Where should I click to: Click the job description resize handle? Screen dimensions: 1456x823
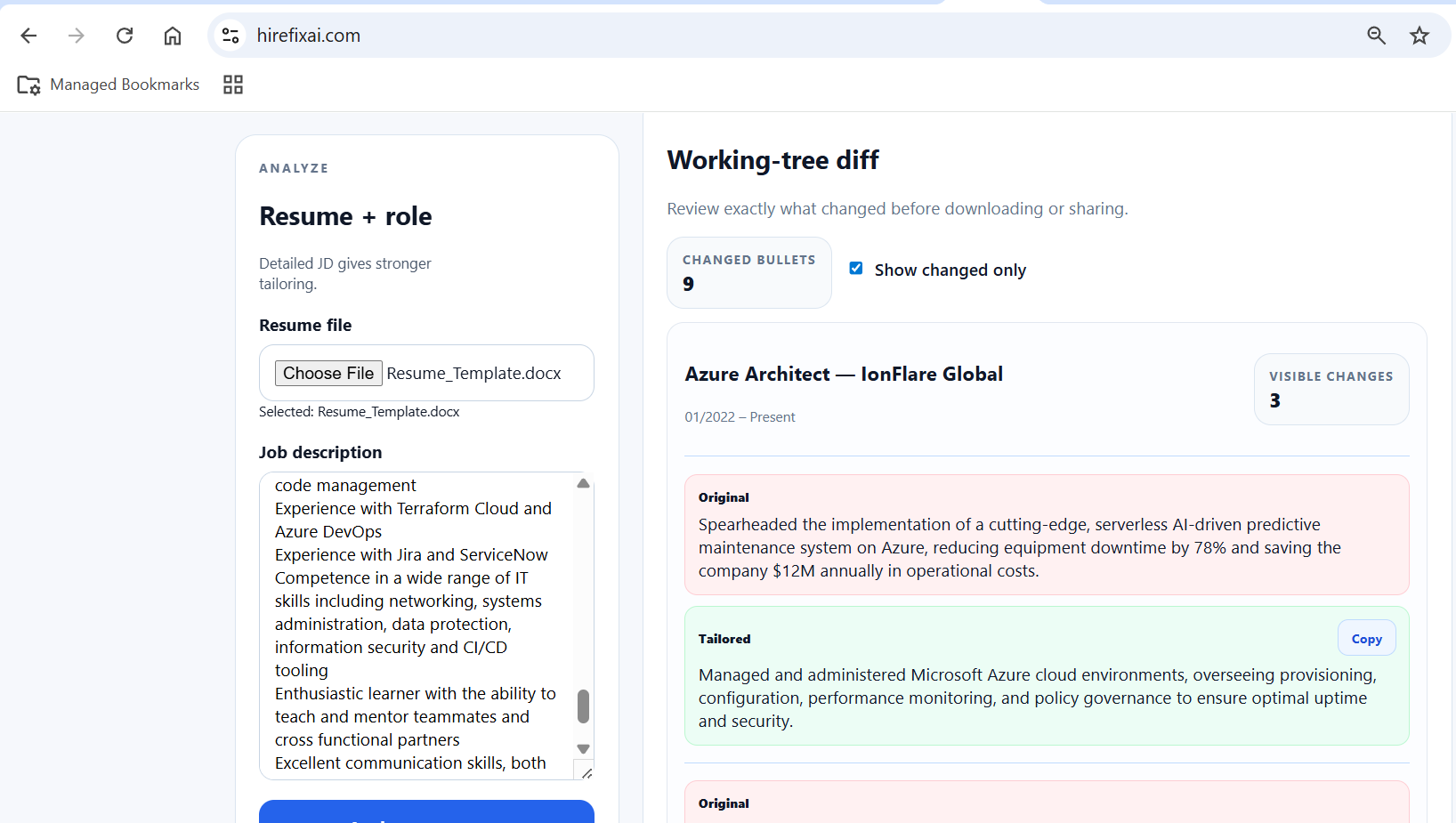coord(586,772)
